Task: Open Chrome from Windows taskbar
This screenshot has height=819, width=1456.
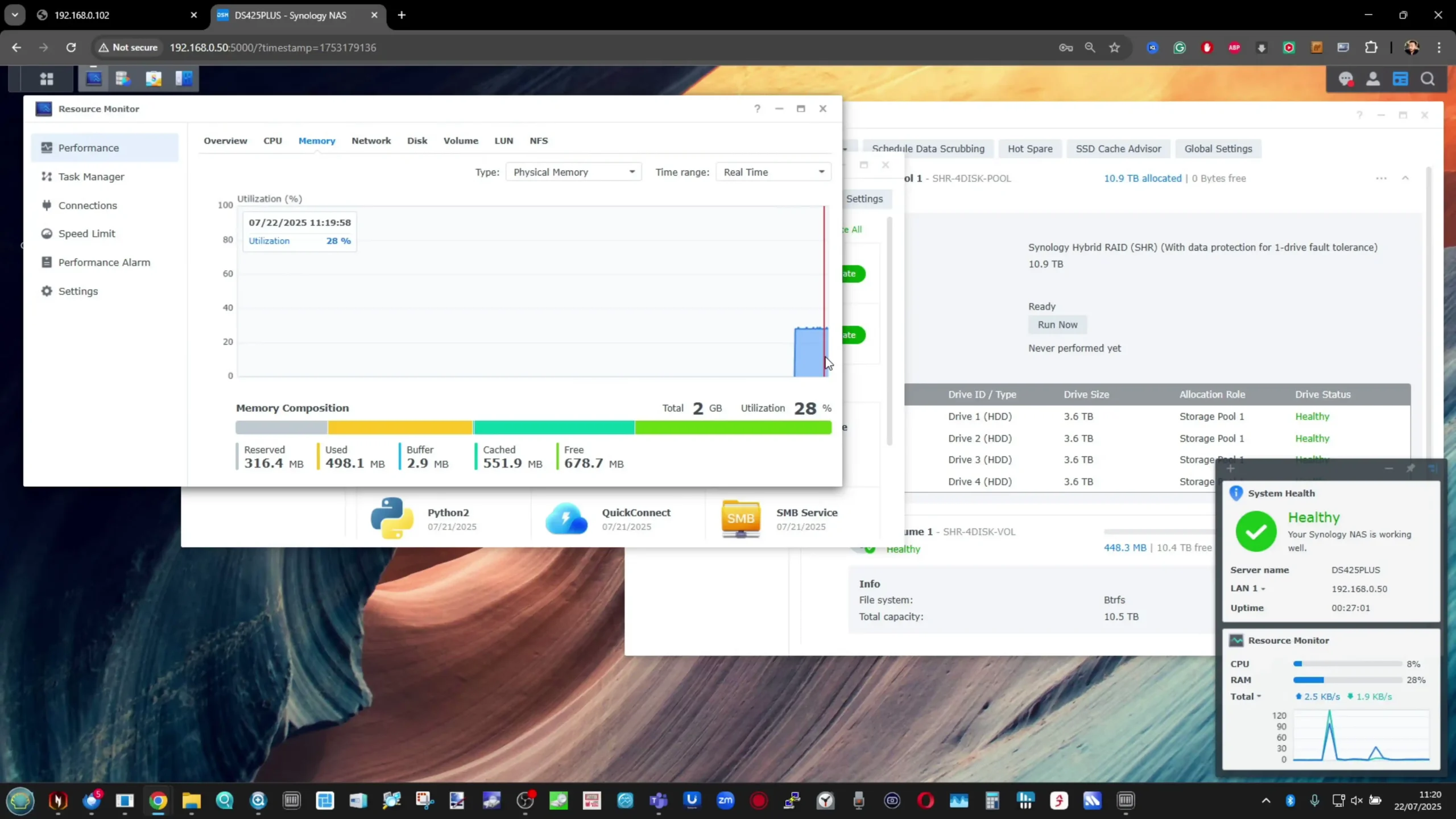Action: 158,801
